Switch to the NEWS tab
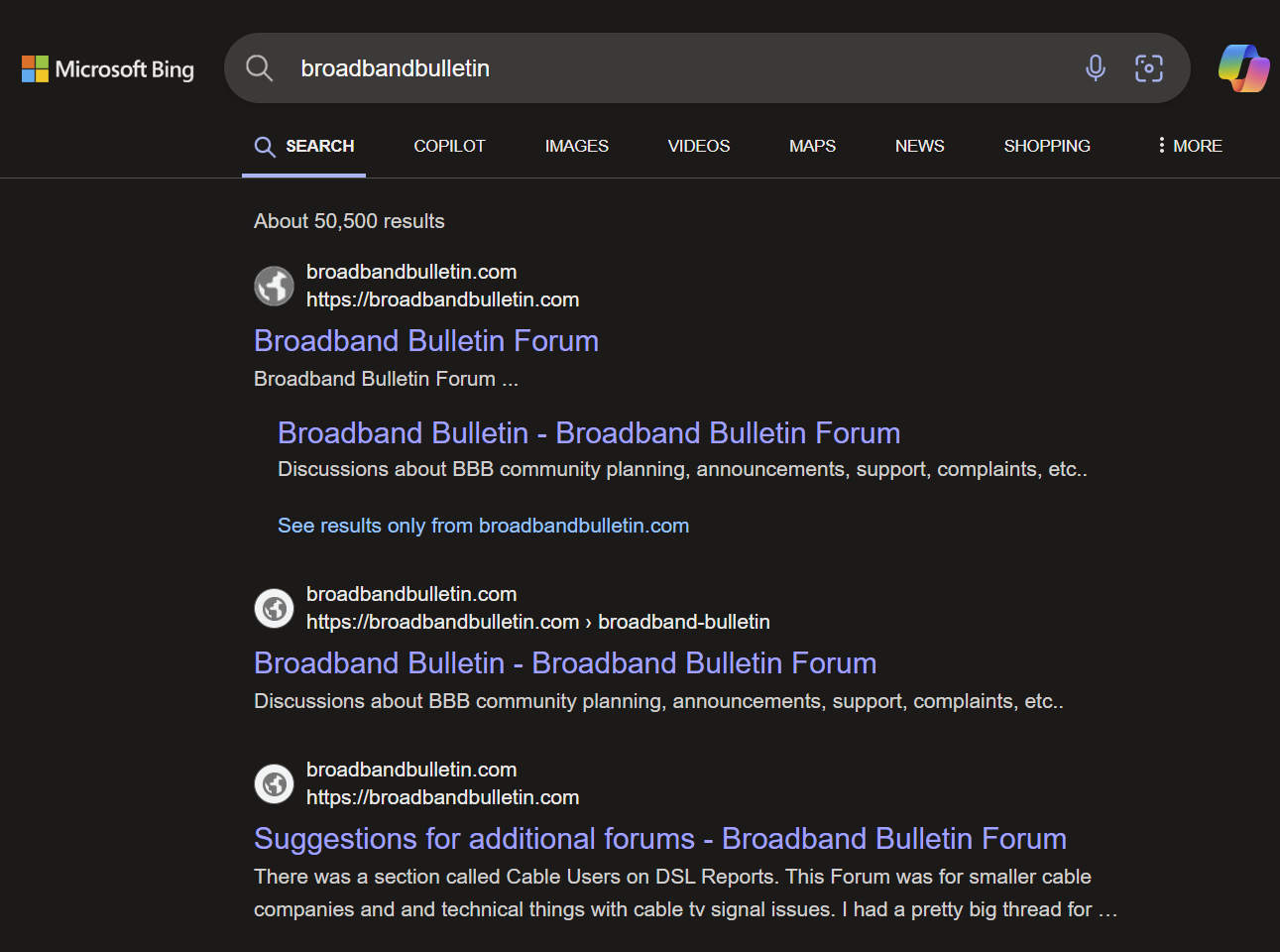Screen dimensions: 1280x952 (920, 146)
